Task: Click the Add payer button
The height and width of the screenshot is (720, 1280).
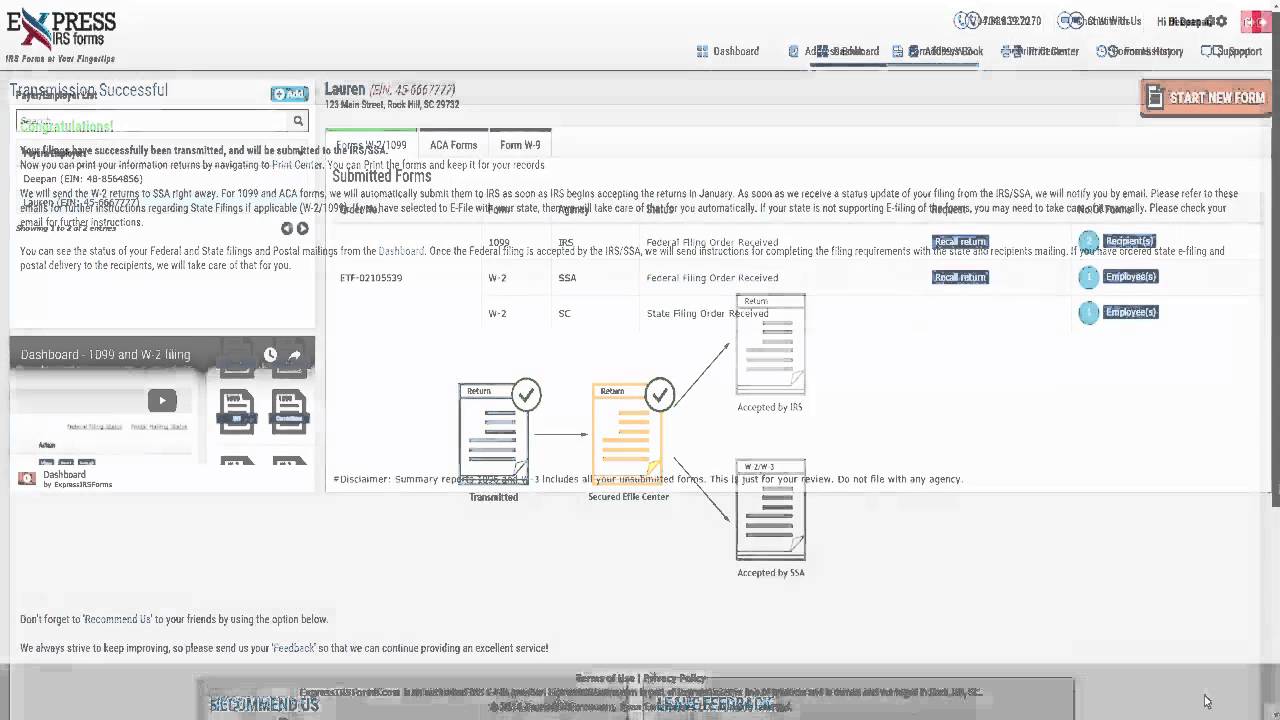Action: click(289, 94)
